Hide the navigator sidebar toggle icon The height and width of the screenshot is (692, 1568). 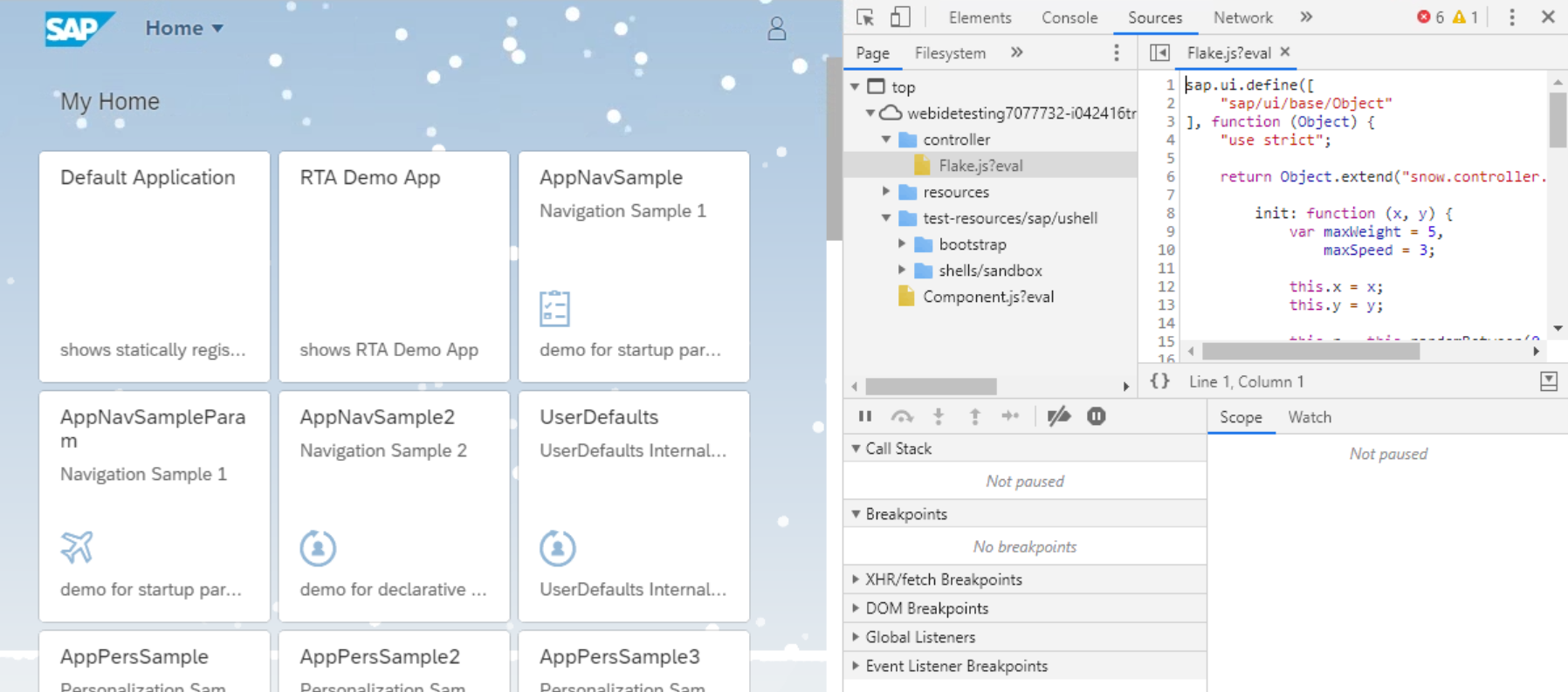pos(1159,53)
